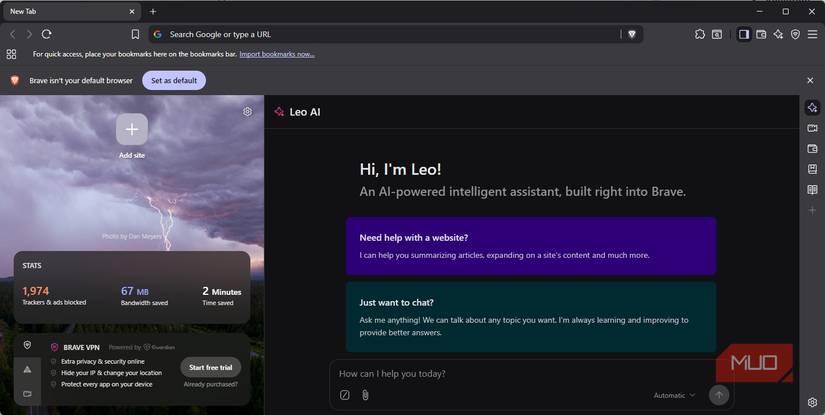
Task: Add a site to top sites
Action: 132,130
